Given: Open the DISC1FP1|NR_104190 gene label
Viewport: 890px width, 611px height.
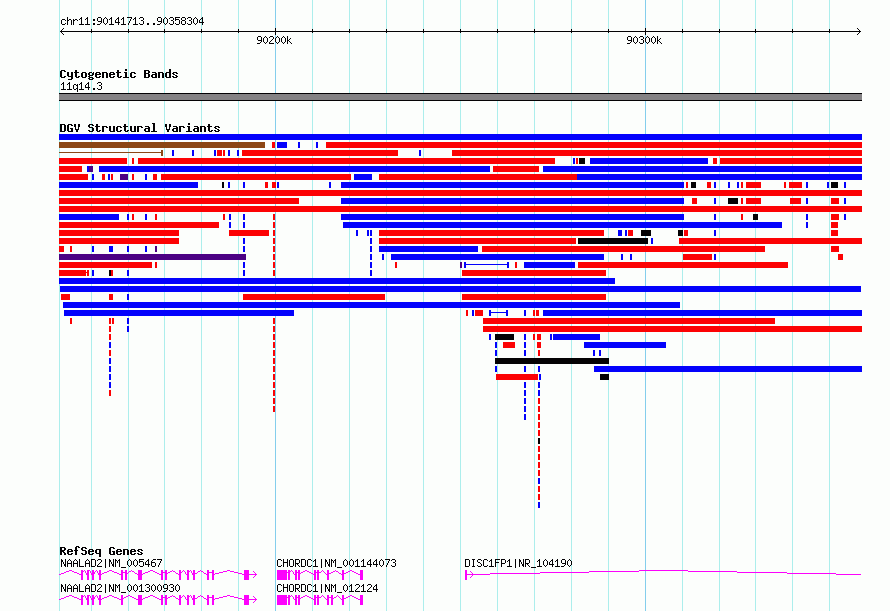Looking at the screenshot, I should point(518,563).
